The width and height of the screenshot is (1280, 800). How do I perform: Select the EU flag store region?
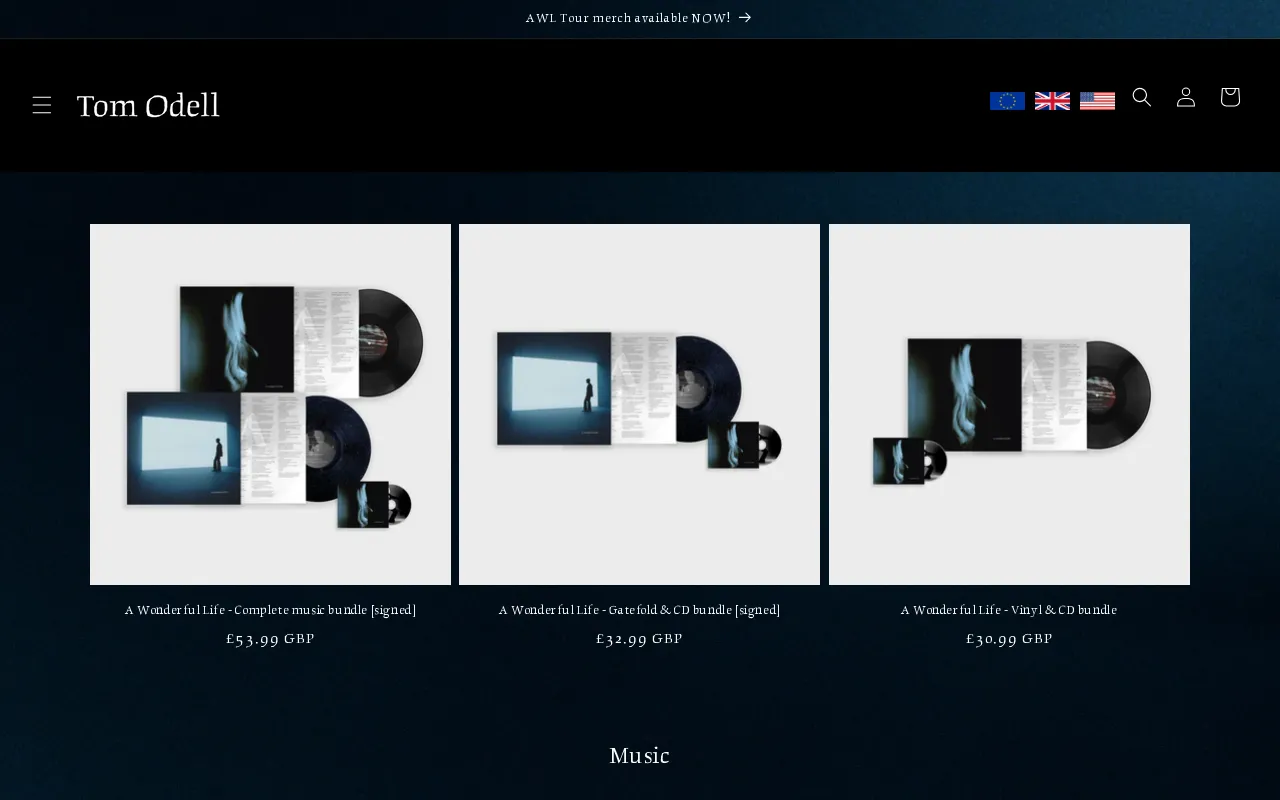click(x=1007, y=100)
